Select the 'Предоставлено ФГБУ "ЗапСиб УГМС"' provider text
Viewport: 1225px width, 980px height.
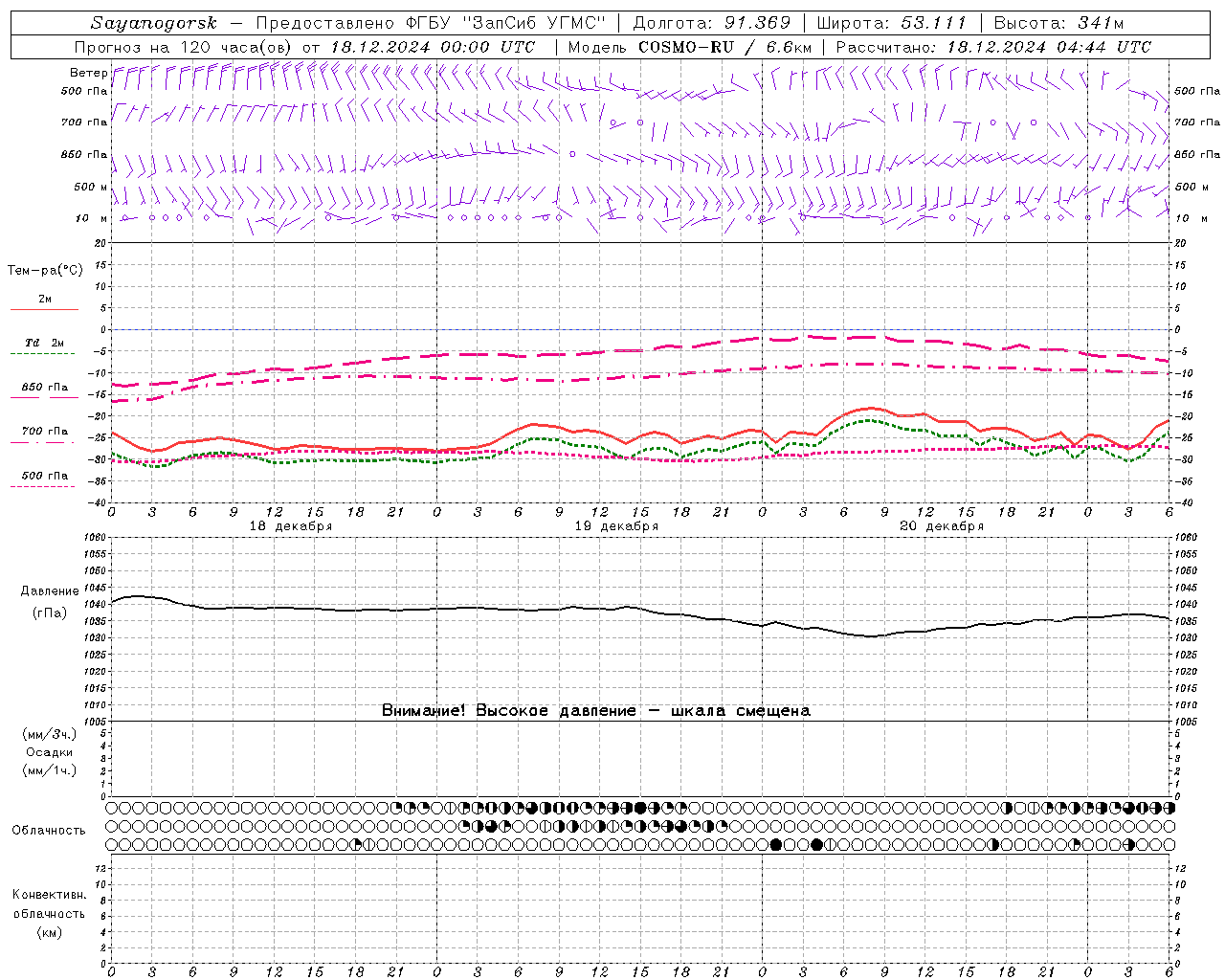431,23
